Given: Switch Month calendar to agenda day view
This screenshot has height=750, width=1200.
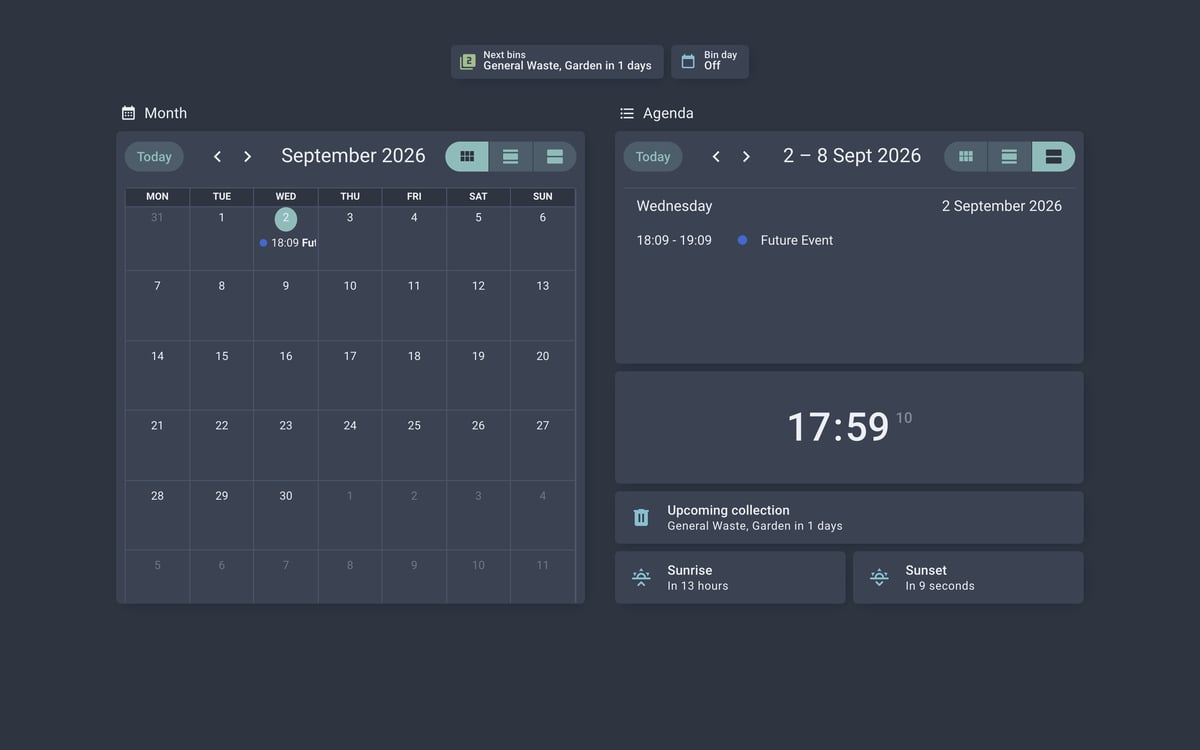Looking at the screenshot, I should [555, 156].
